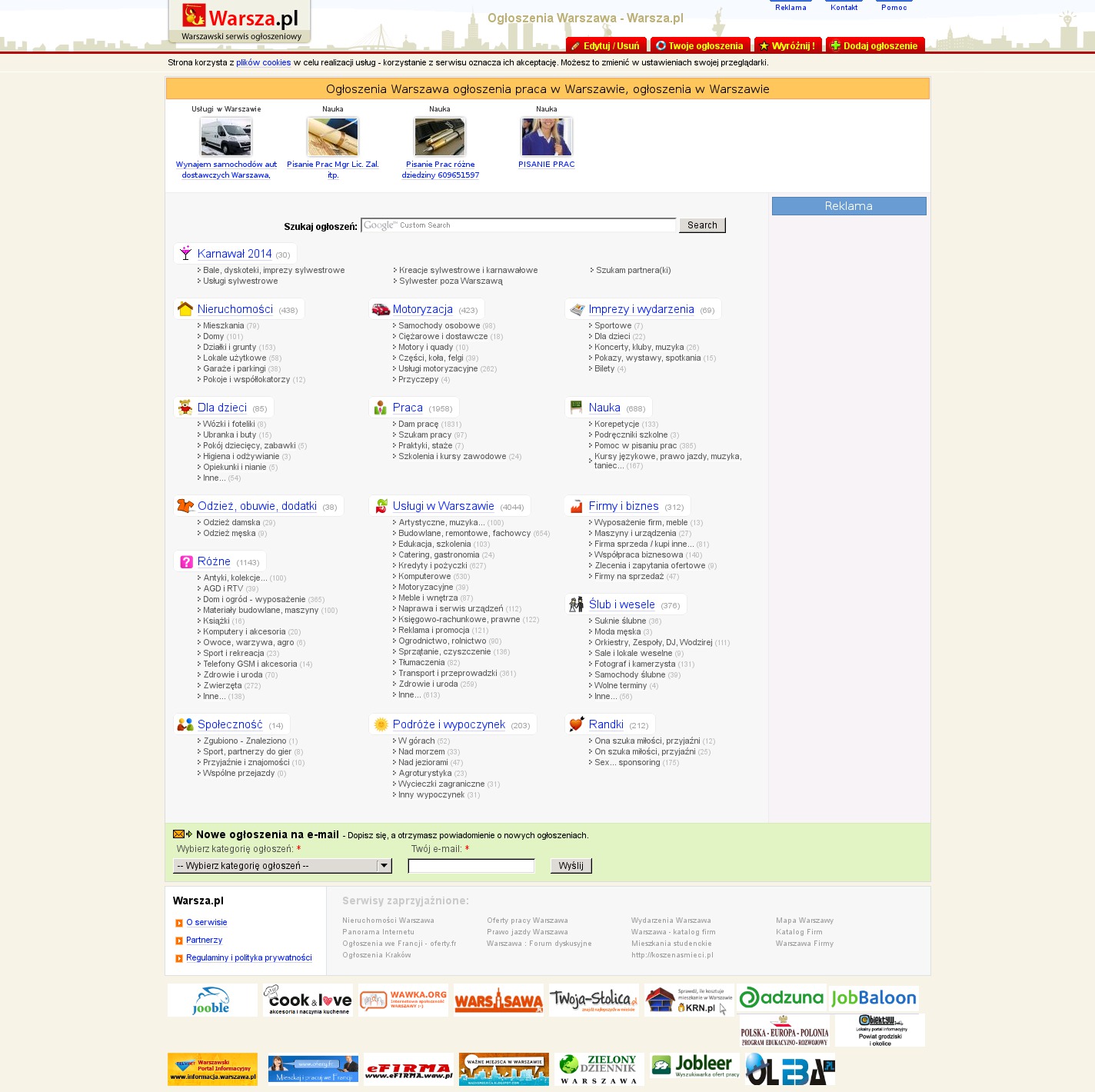1095x1092 pixels.
Task: Open the Sylwester poza Warszawą link
Action: 451,281
